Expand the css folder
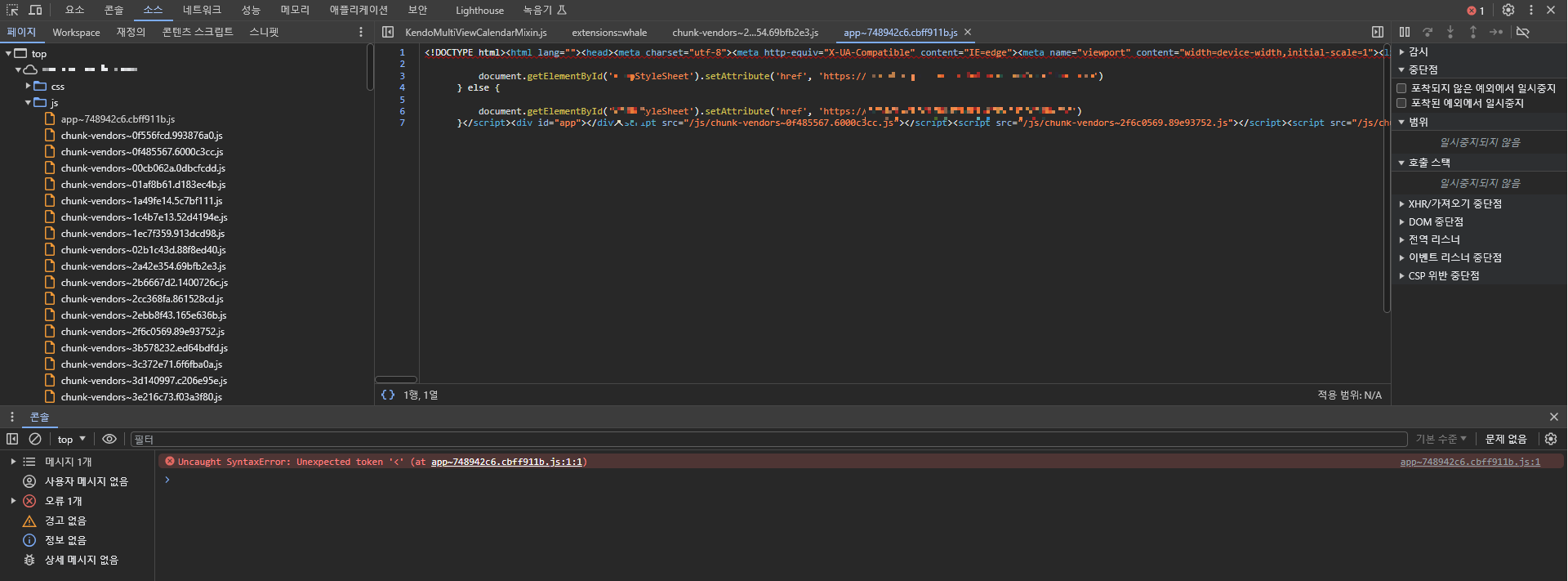Image resolution: width=1568 pixels, height=581 pixels. pos(28,86)
